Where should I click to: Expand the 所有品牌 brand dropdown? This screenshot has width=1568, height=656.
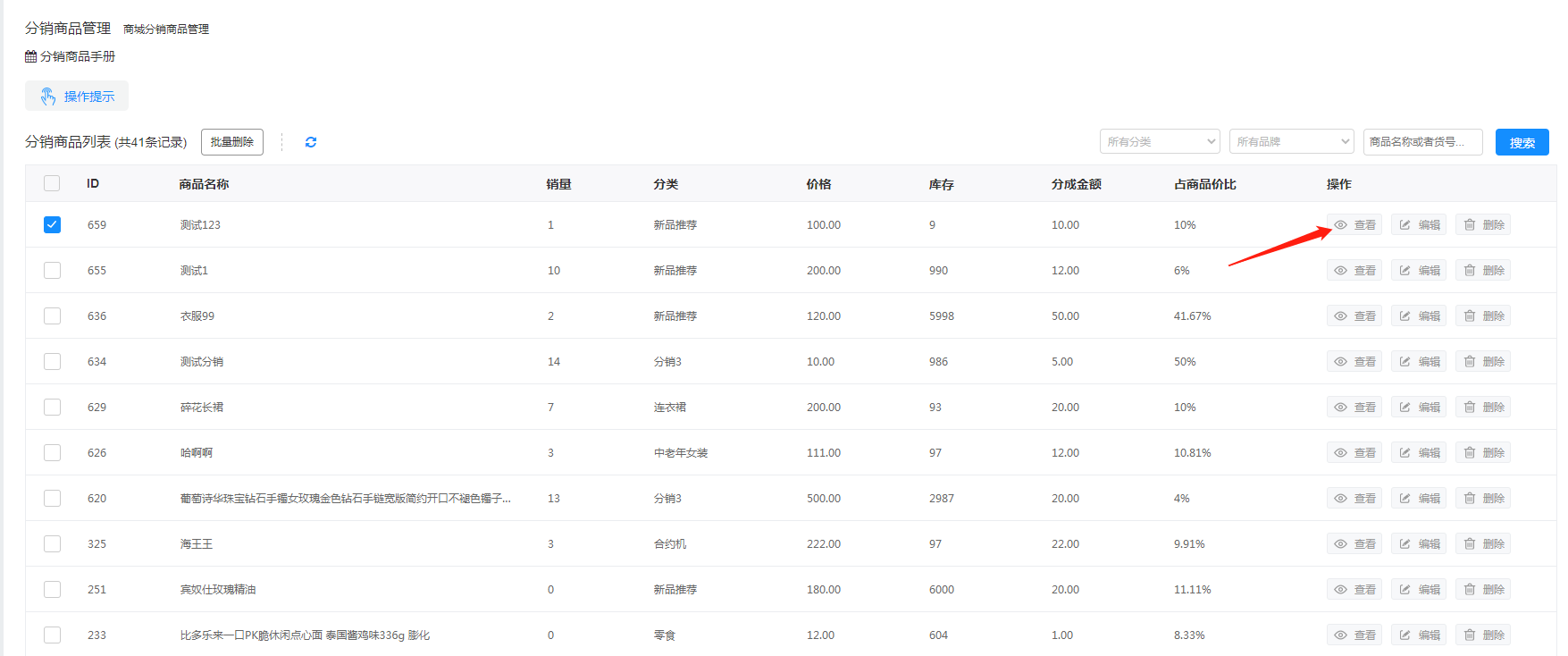[1292, 142]
